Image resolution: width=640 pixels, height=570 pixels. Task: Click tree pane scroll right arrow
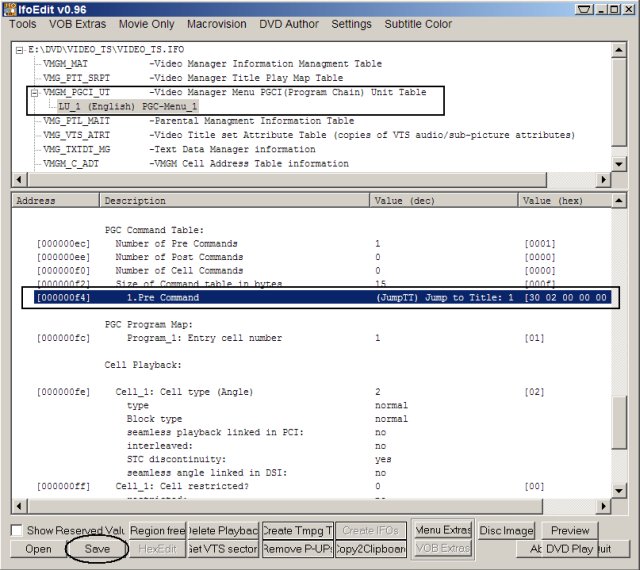(x=603, y=179)
